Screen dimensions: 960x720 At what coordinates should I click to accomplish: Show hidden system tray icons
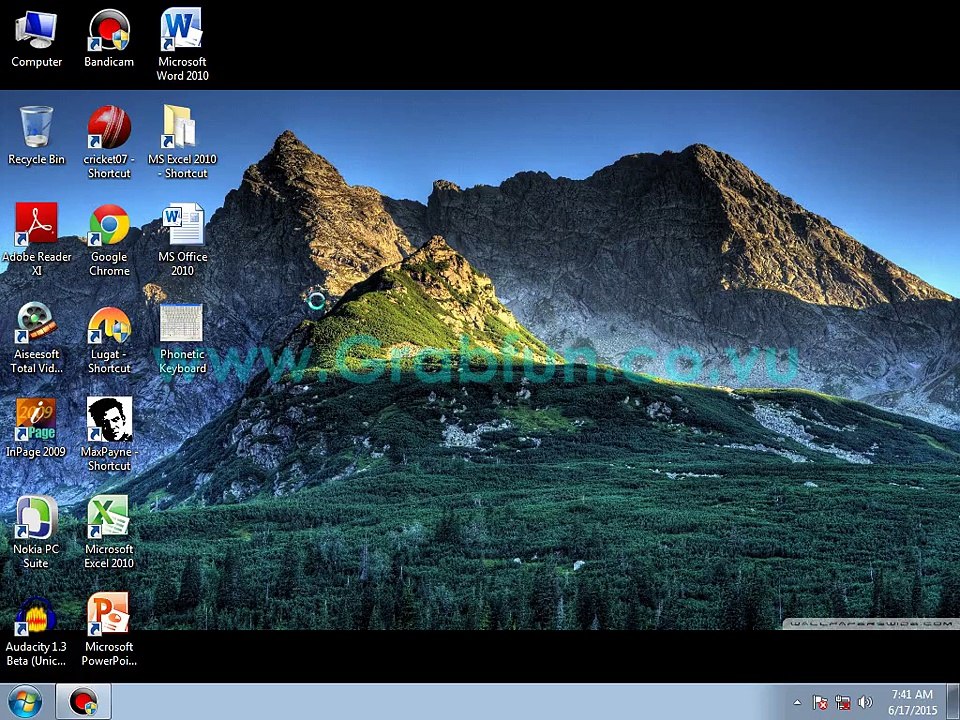pyautogui.click(x=797, y=702)
